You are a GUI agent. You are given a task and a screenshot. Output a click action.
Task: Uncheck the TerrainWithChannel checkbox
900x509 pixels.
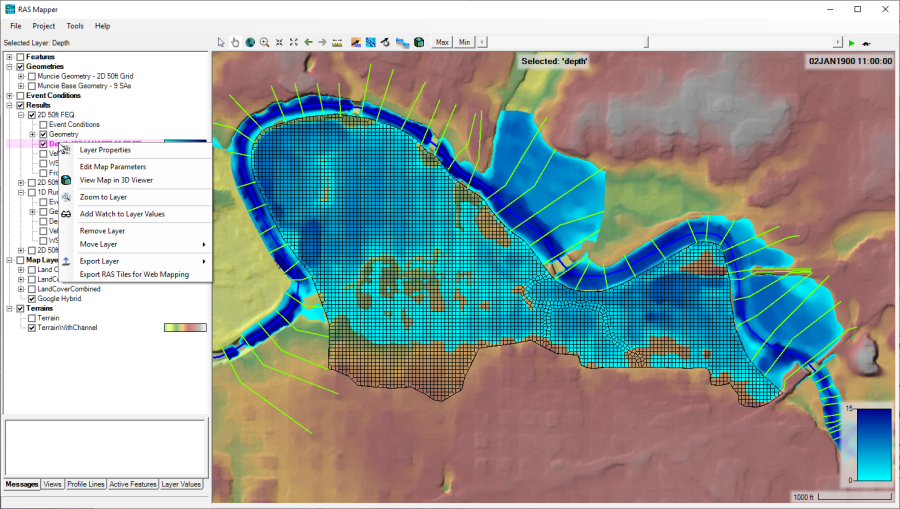tap(32, 328)
